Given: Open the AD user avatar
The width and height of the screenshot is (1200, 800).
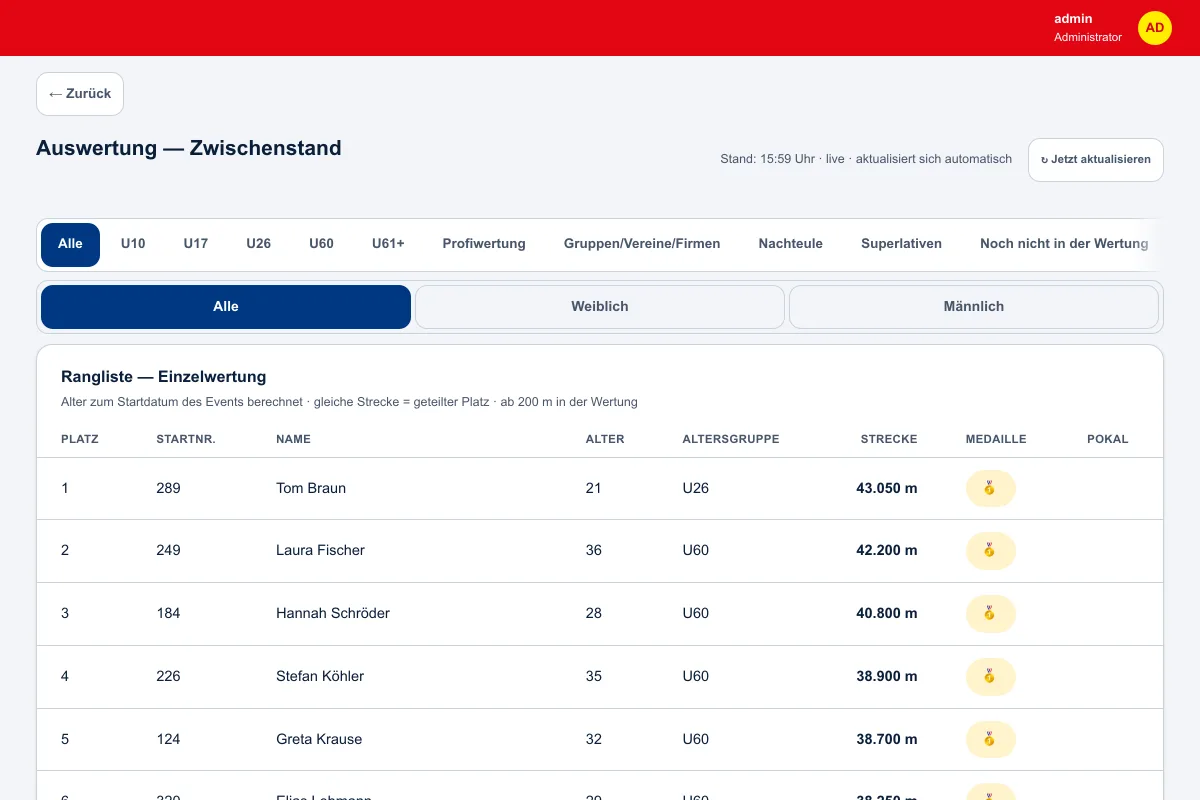Looking at the screenshot, I should coord(1155,28).
